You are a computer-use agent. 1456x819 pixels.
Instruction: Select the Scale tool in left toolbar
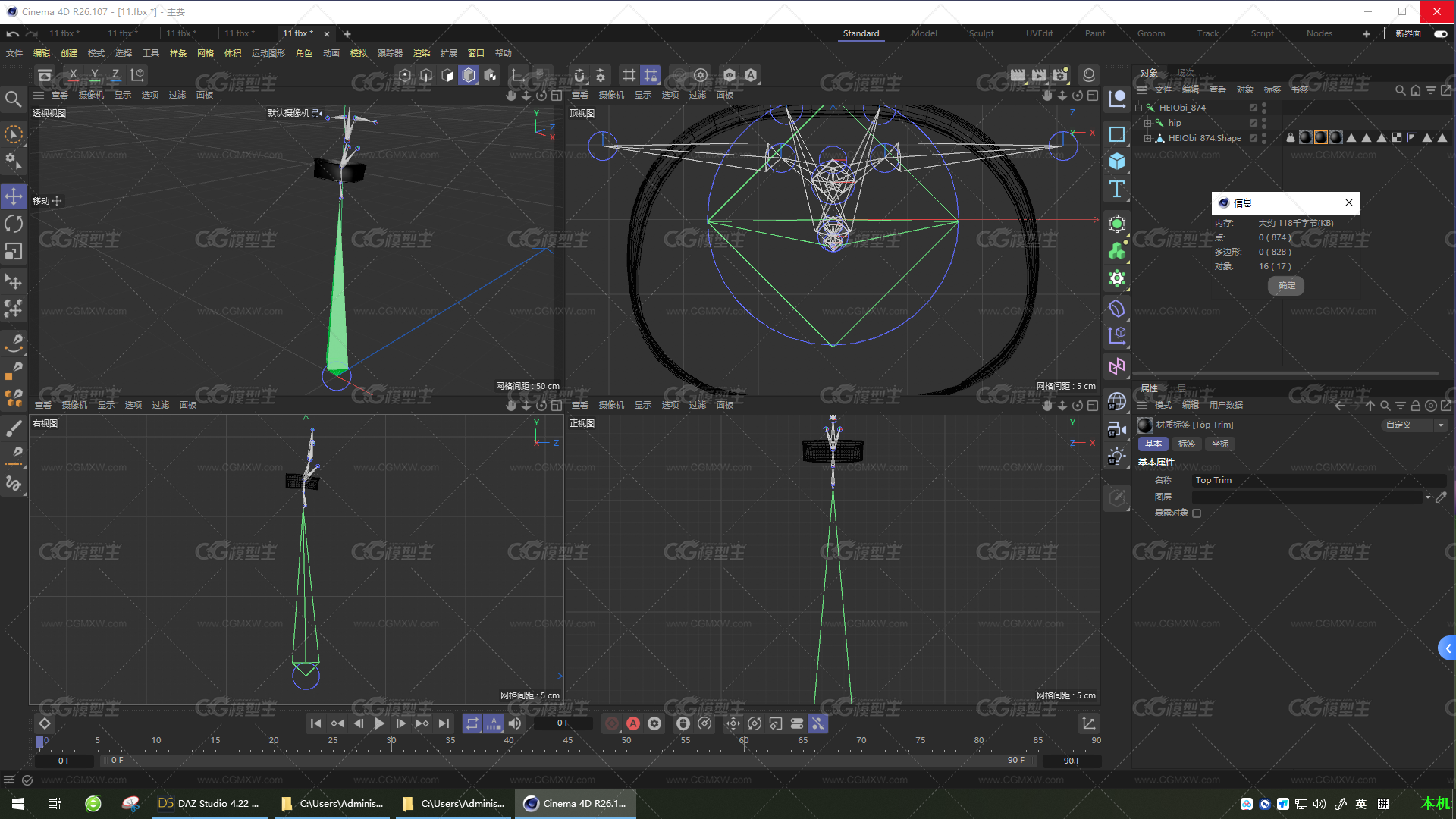[x=14, y=251]
